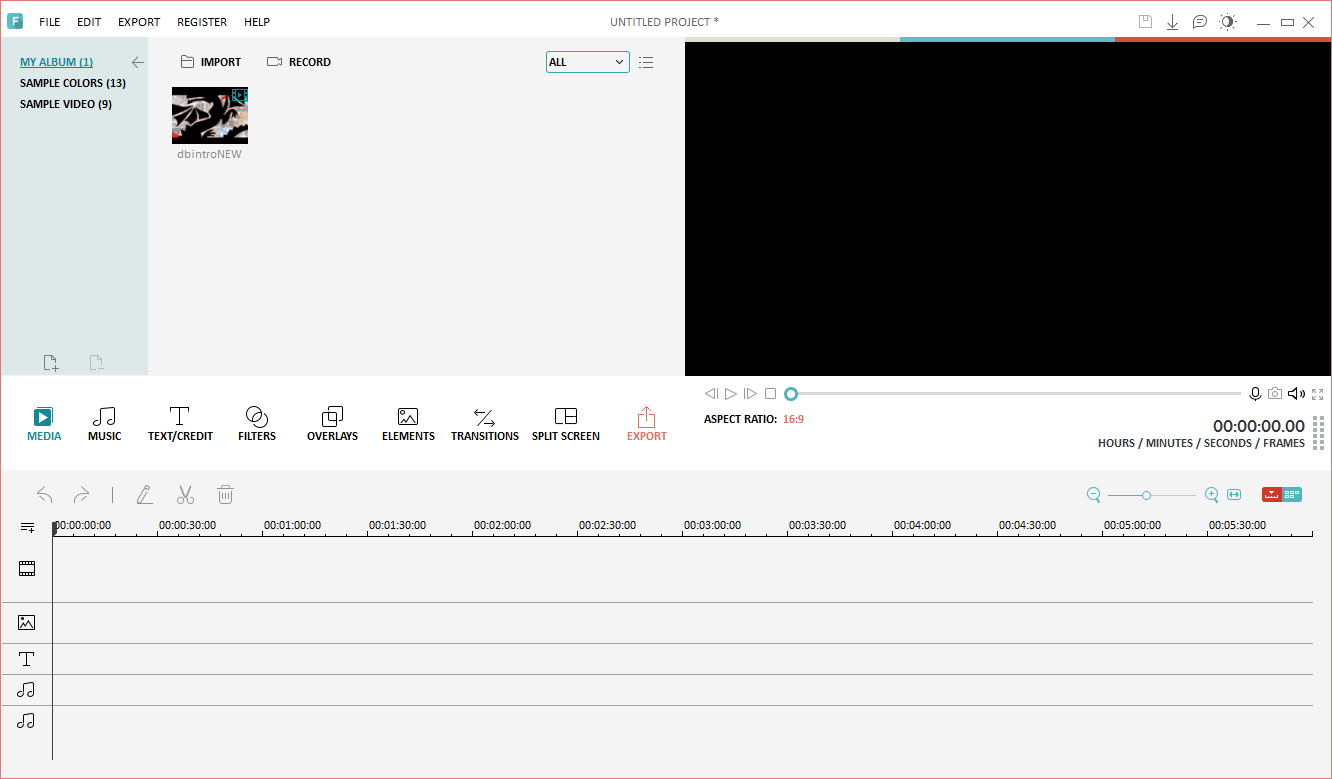This screenshot has height=779, width=1332.
Task: Open the REGISTER menu
Action: tap(201, 22)
